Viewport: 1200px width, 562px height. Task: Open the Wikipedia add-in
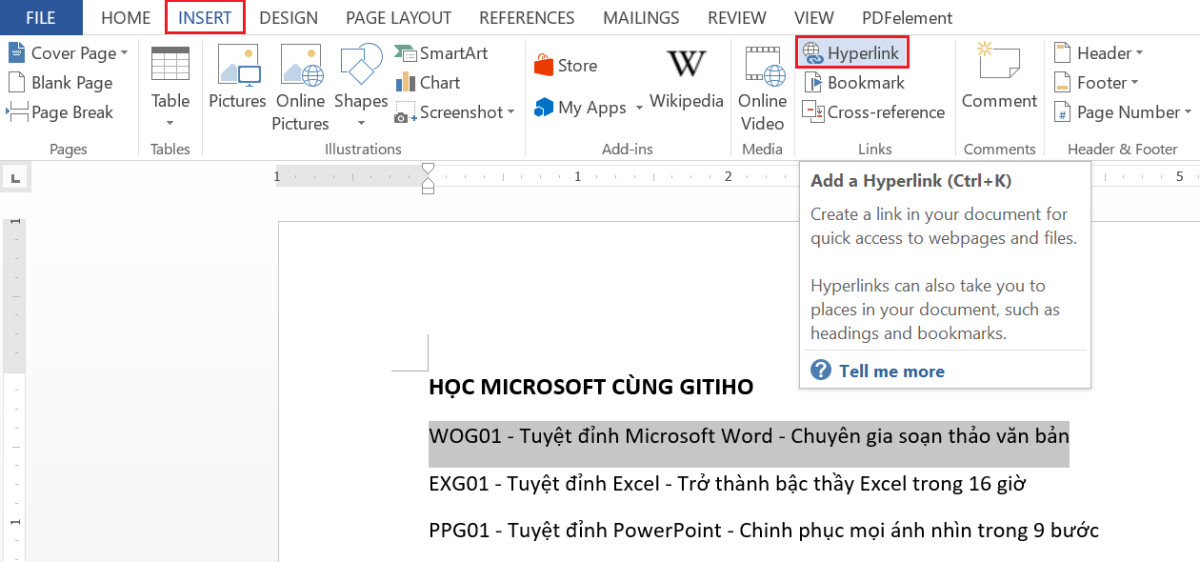point(686,78)
